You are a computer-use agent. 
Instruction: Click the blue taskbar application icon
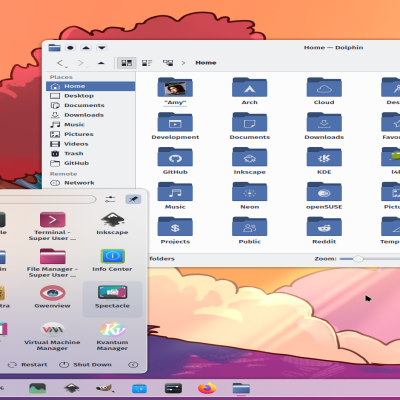(x=139, y=388)
